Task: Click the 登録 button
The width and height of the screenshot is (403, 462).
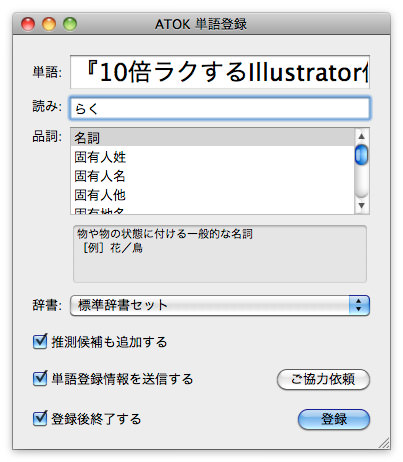Action: (x=334, y=419)
